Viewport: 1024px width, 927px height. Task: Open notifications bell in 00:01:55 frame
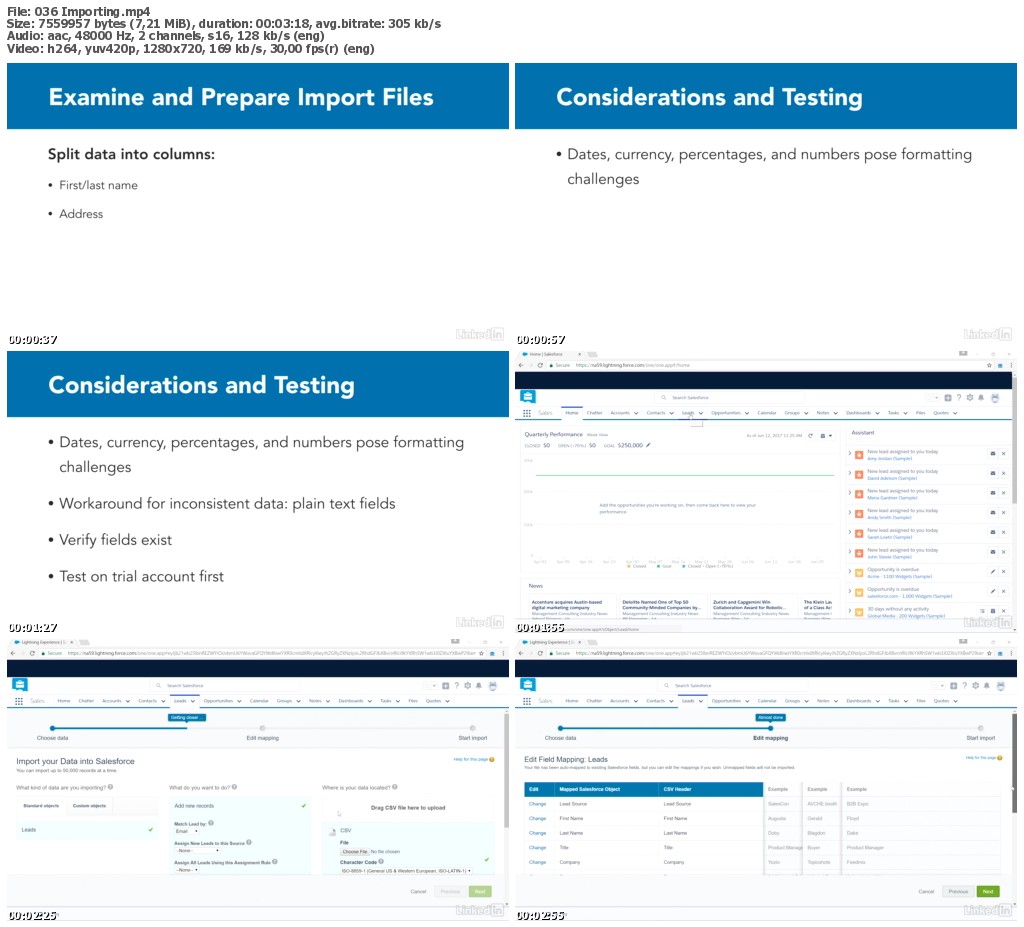coord(981,397)
